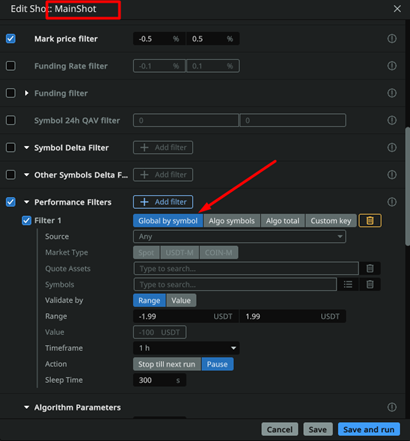Open info icon for Performance Filters
Viewport: 410px width, 441px height.
click(x=392, y=202)
